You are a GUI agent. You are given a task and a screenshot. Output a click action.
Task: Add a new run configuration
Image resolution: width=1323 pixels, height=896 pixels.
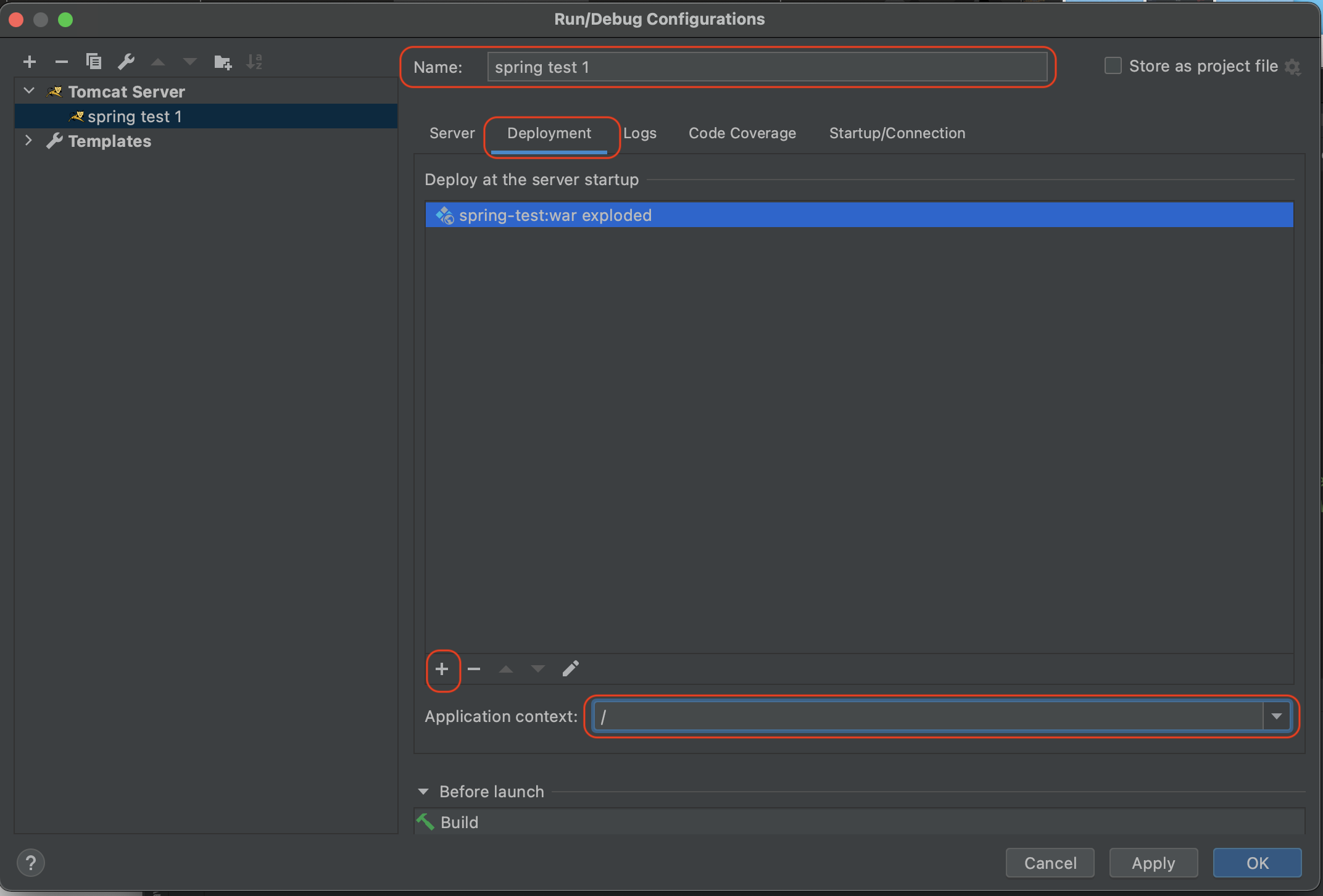coord(29,62)
